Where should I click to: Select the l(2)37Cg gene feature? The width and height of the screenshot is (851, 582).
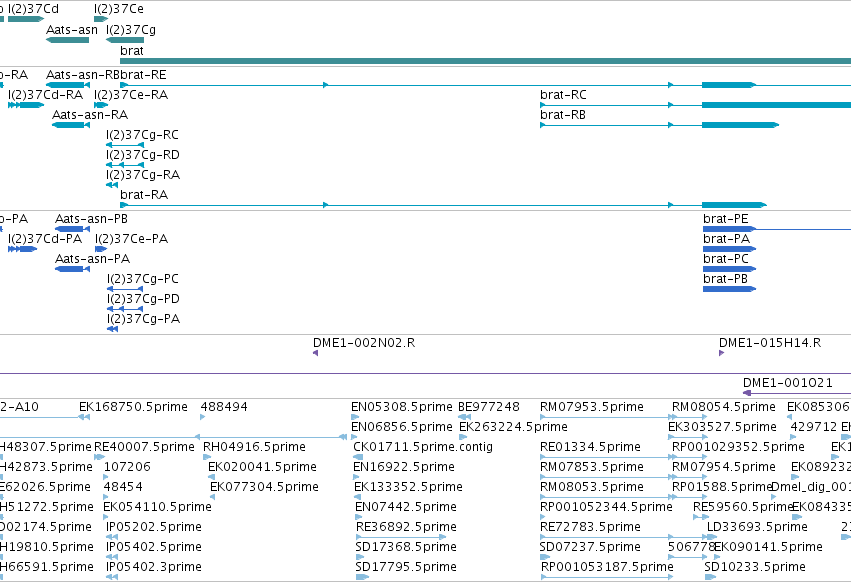pyautogui.click(x=125, y=40)
